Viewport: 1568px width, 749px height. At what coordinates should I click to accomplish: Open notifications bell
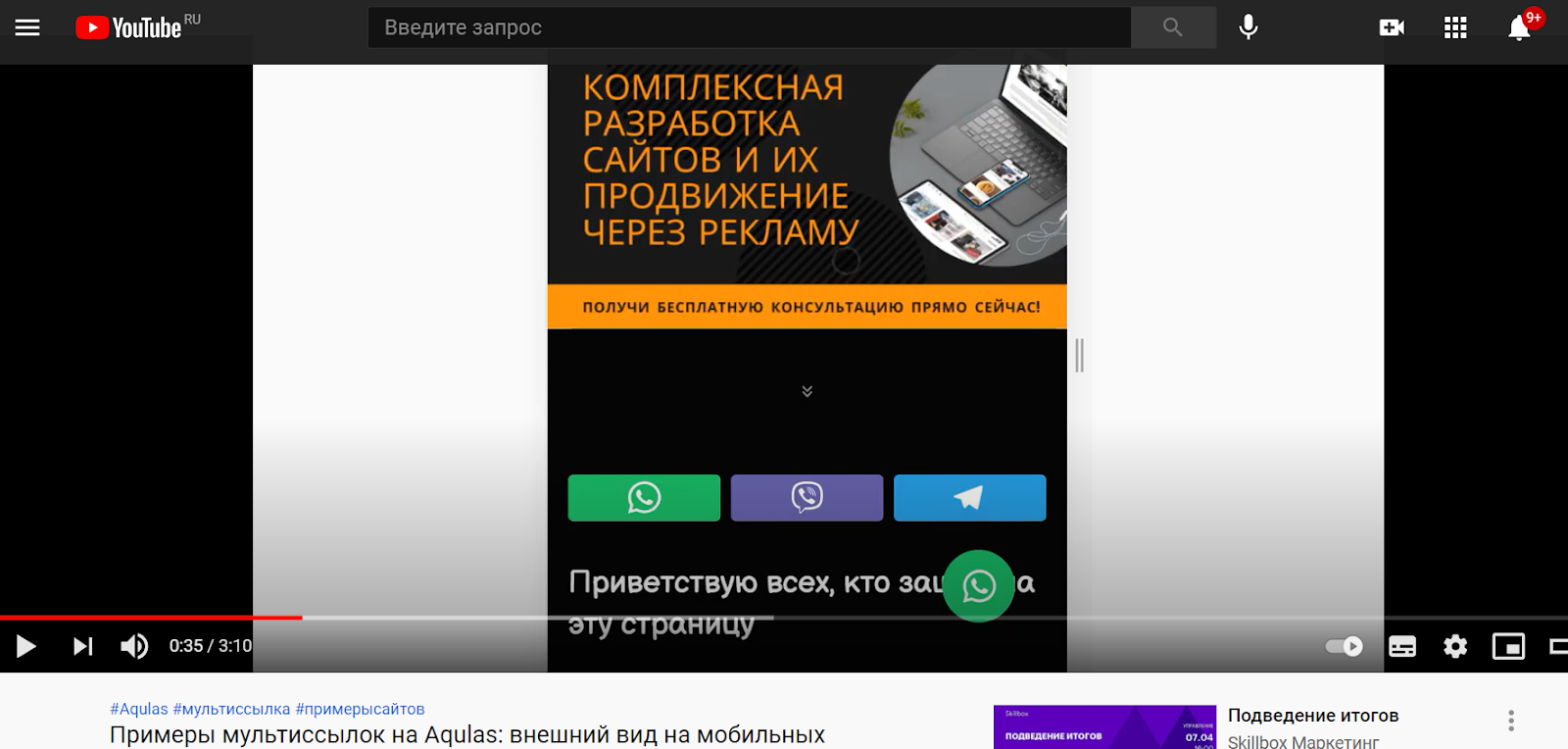click(1520, 27)
